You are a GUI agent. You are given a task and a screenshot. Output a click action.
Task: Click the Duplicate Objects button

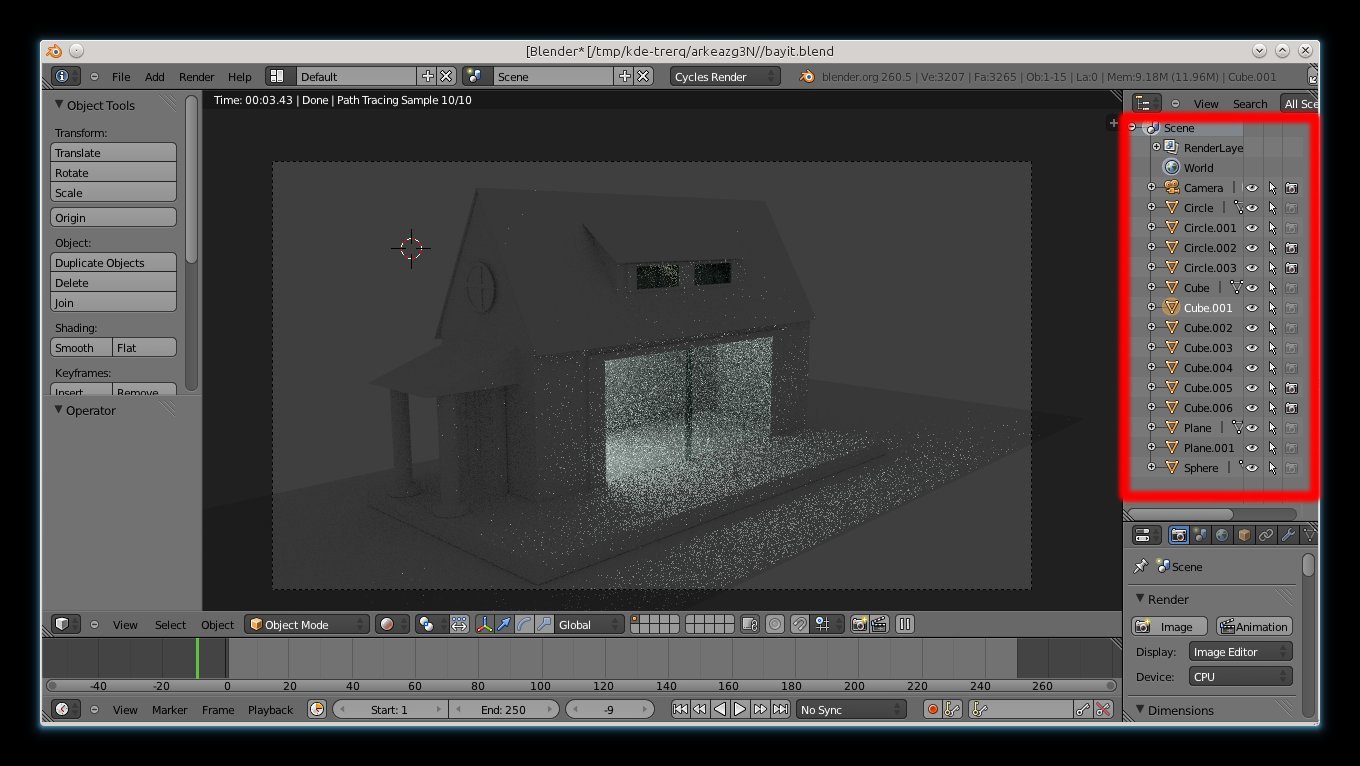113,263
